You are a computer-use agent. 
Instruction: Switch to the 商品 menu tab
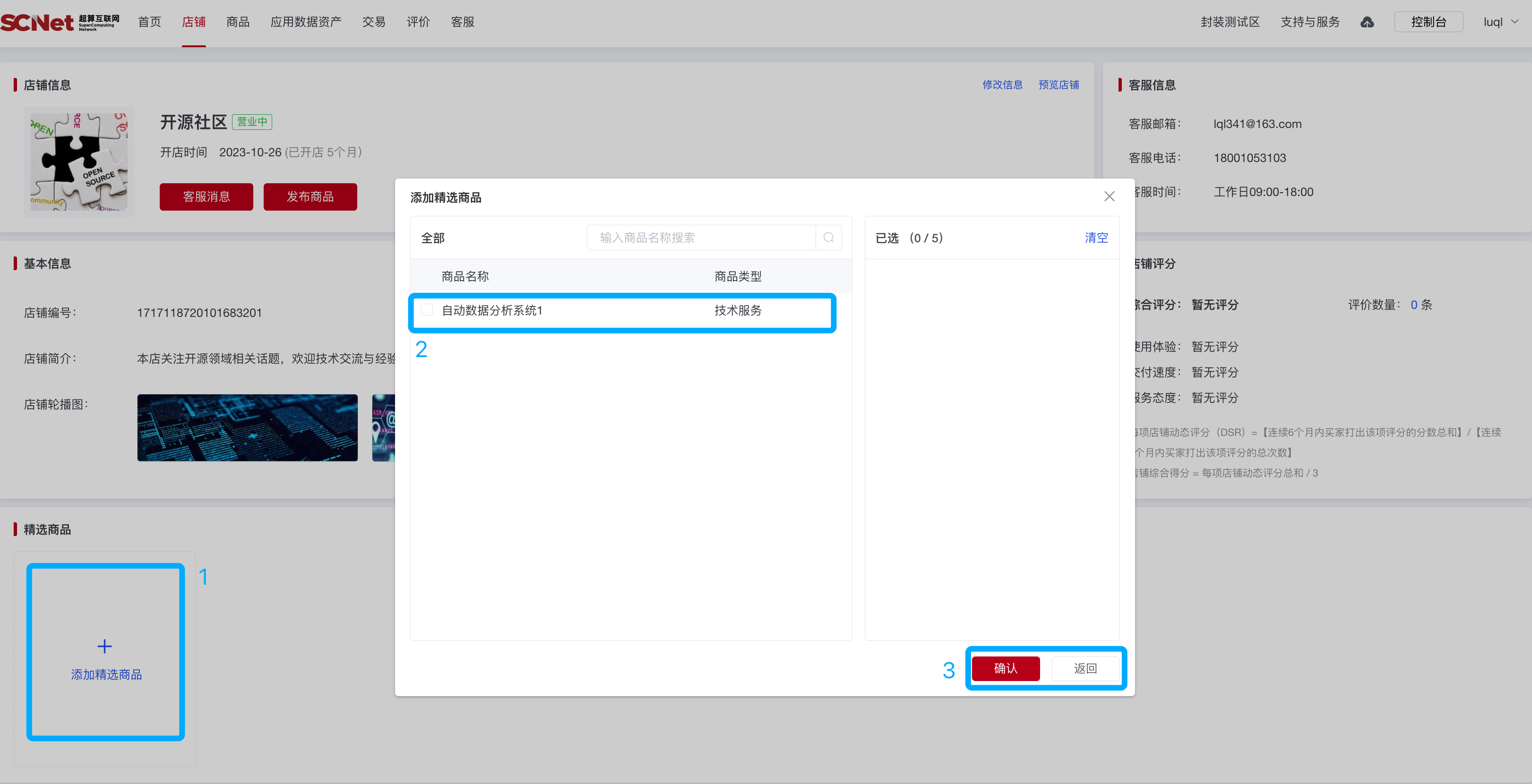tap(237, 21)
